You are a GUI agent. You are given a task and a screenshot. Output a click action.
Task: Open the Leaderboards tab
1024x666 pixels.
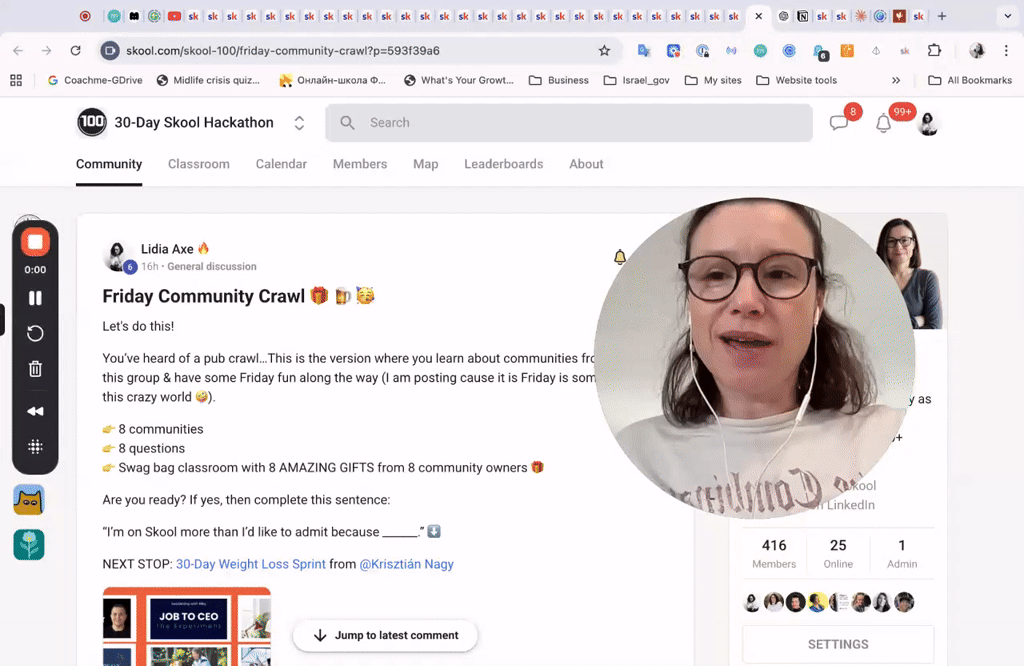pyautogui.click(x=503, y=164)
